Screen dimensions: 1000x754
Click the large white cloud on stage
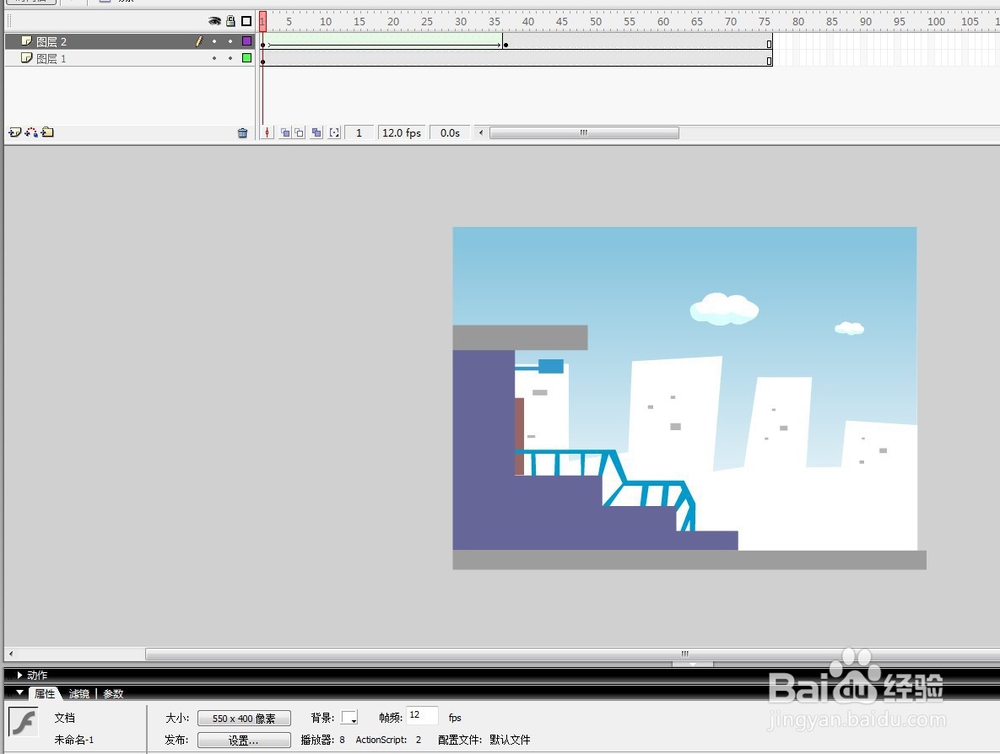pos(724,309)
